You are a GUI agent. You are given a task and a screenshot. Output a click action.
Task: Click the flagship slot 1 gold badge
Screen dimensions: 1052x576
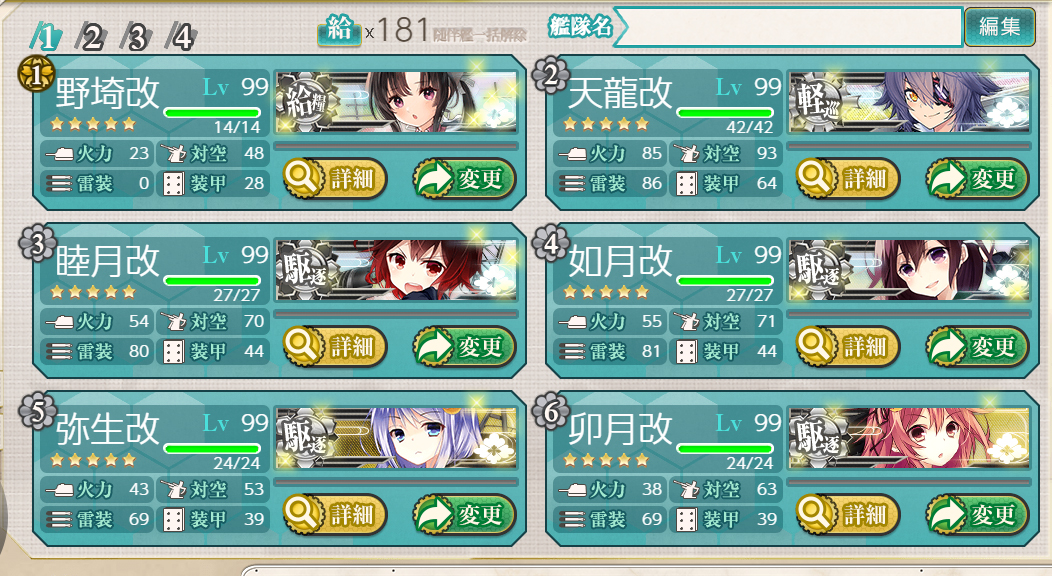(36, 74)
